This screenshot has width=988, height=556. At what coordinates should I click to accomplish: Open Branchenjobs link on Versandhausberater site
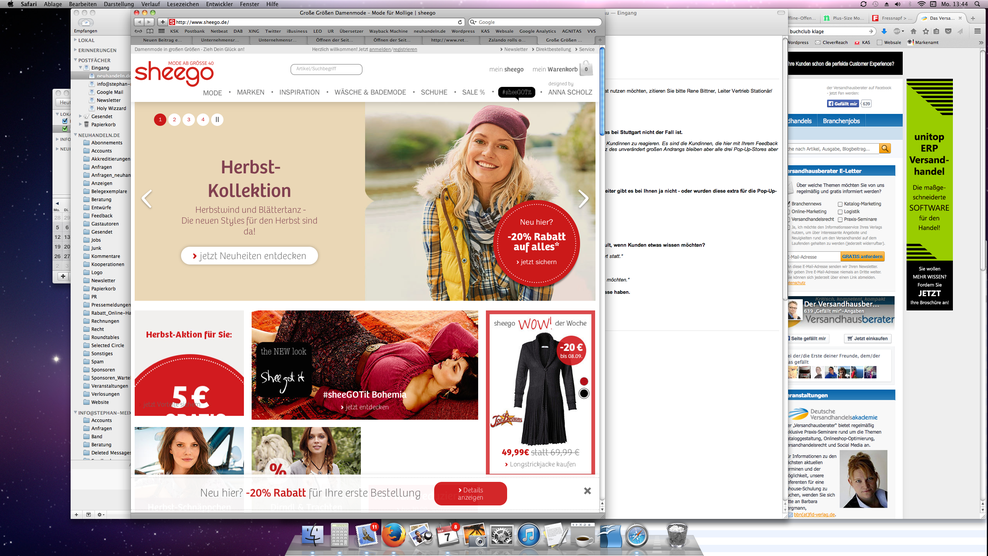(841, 120)
